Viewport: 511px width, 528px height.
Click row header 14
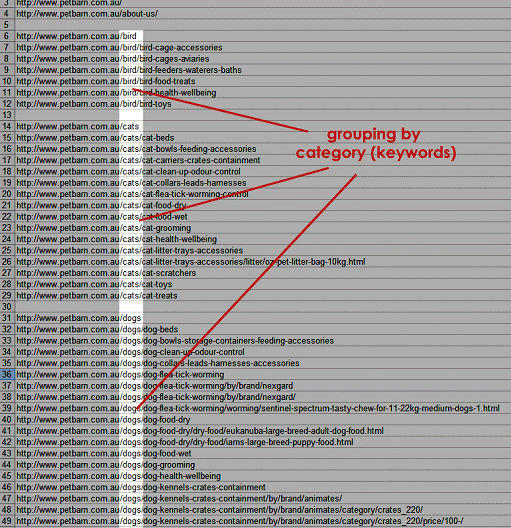tap(7, 126)
